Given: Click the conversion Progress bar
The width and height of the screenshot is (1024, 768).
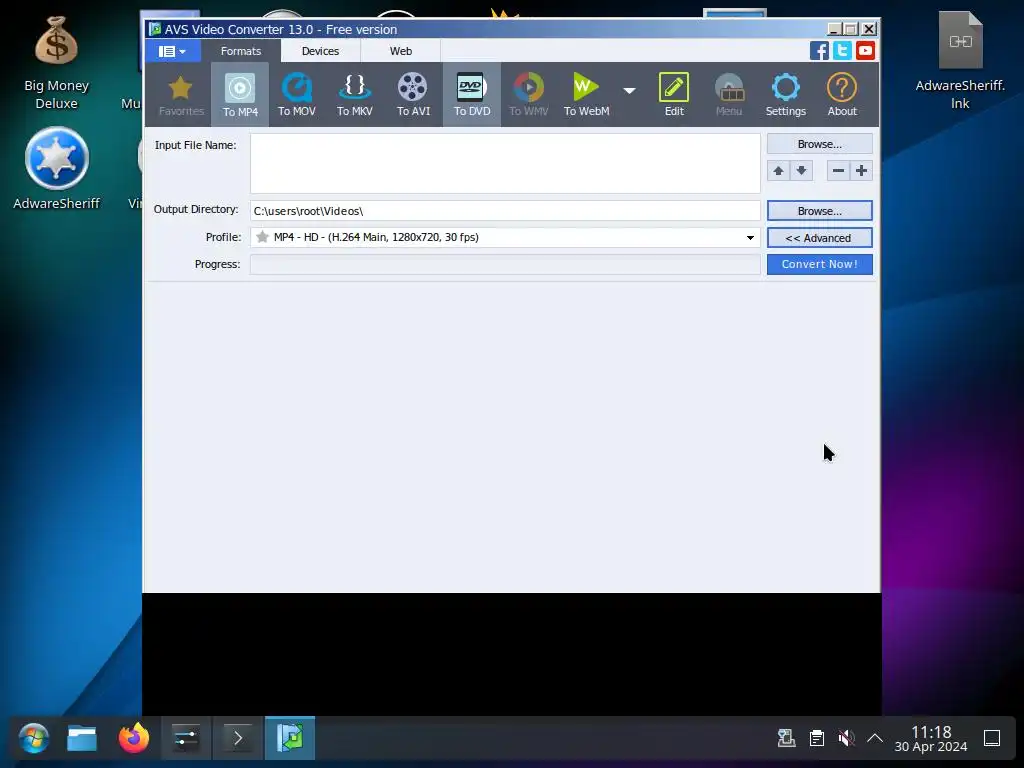Looking at the screenshot, I should [x=505, y=264].
